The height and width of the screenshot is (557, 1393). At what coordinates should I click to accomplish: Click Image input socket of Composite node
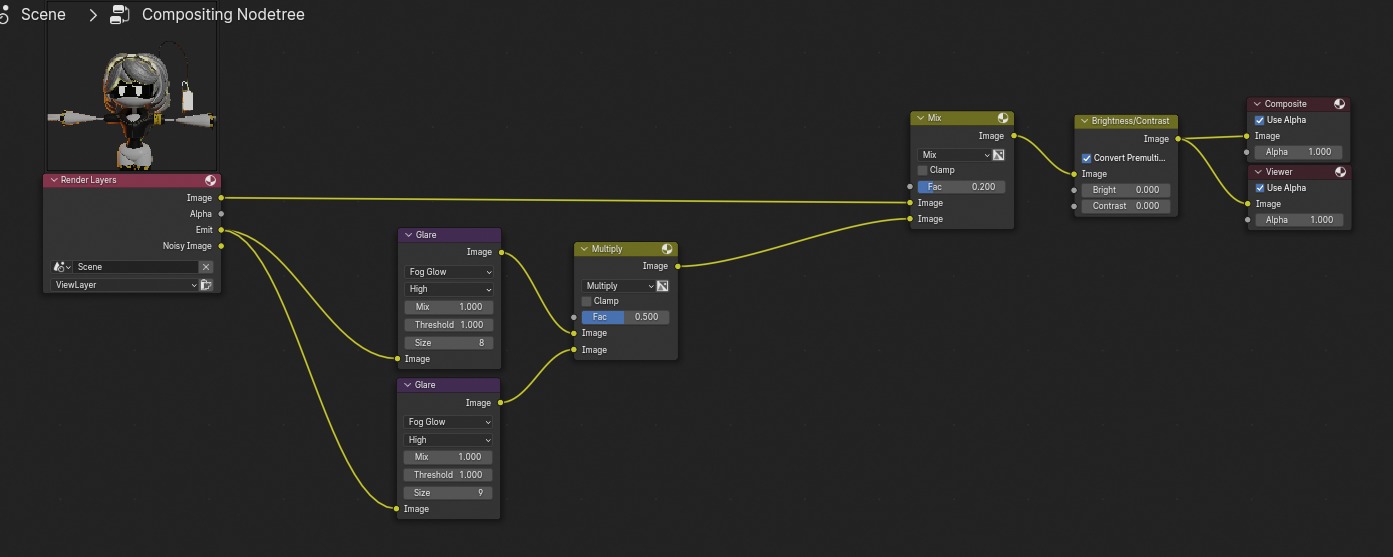[1247, 136]
